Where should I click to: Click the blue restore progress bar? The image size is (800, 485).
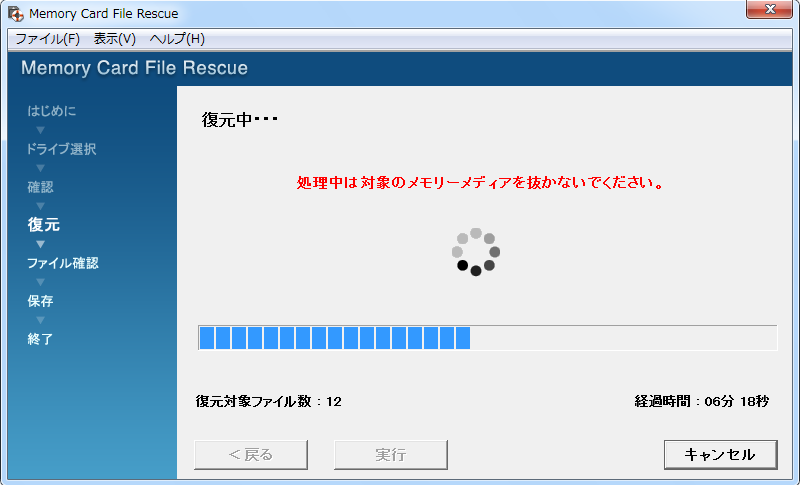tap(488, 338)
